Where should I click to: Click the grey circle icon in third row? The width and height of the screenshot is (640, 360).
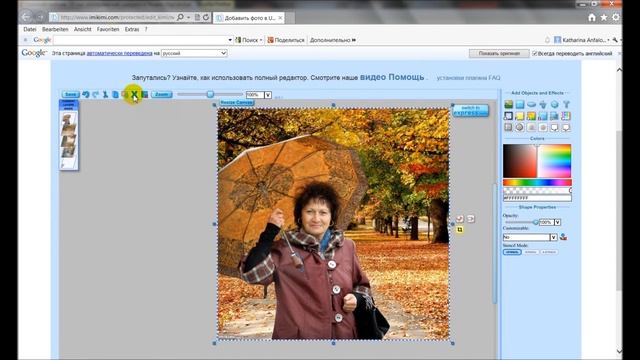tap(520, 127)
